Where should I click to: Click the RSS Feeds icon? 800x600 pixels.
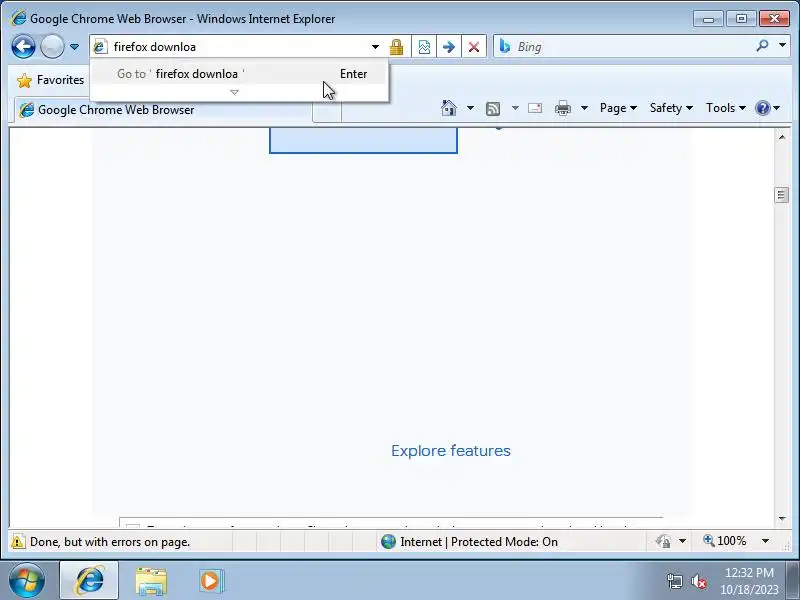coord(493,108)
